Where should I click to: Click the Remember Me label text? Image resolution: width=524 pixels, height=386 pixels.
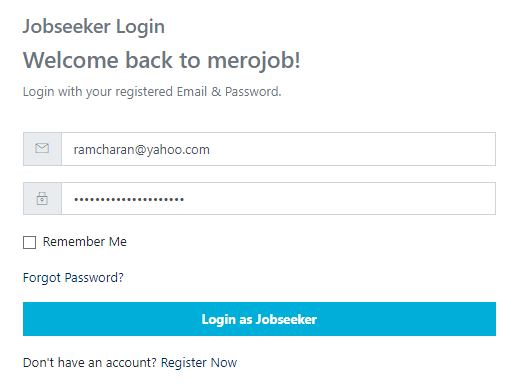[85, 242]
